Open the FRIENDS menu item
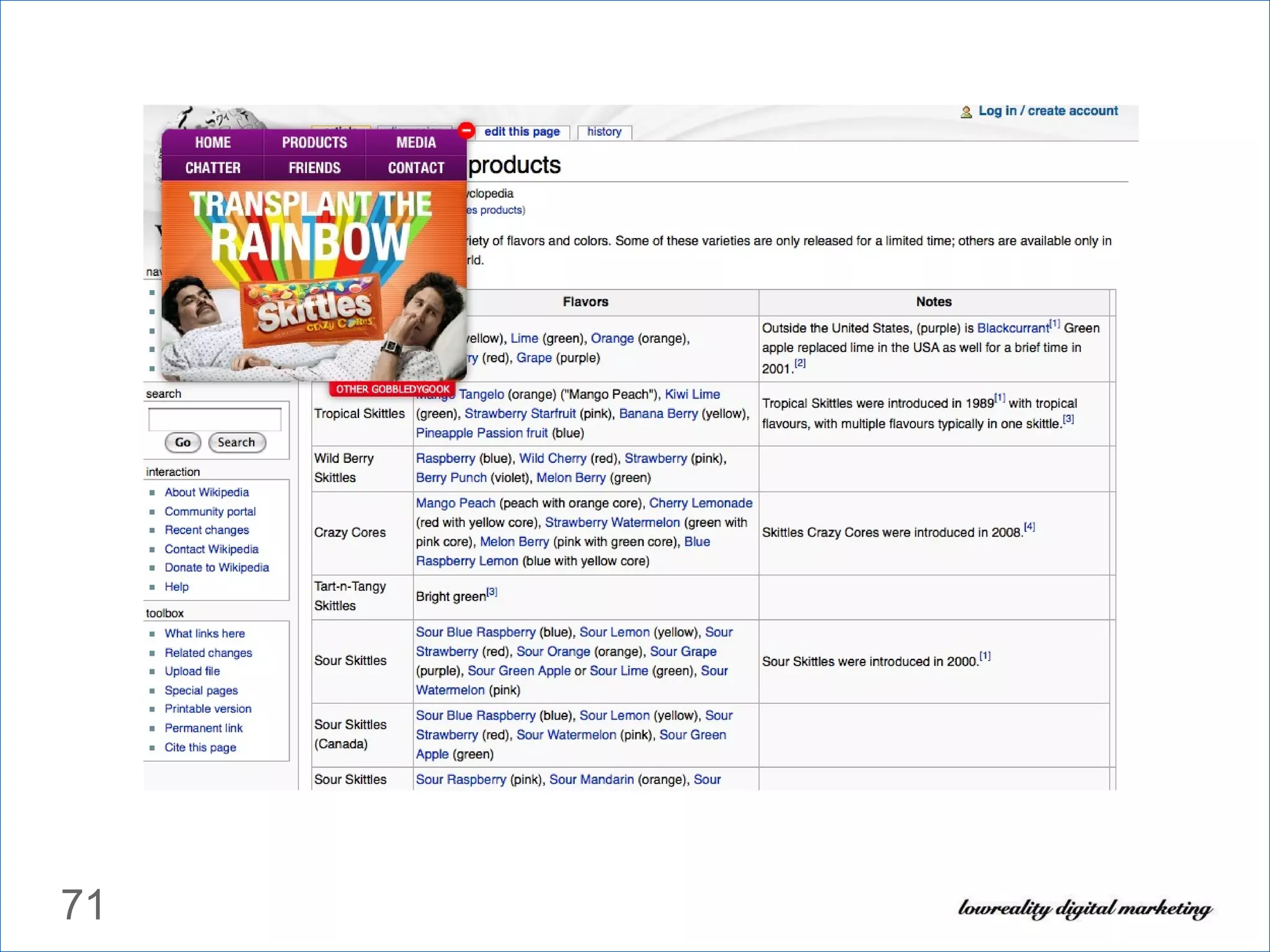The image size is (1270, 952). 314,168
